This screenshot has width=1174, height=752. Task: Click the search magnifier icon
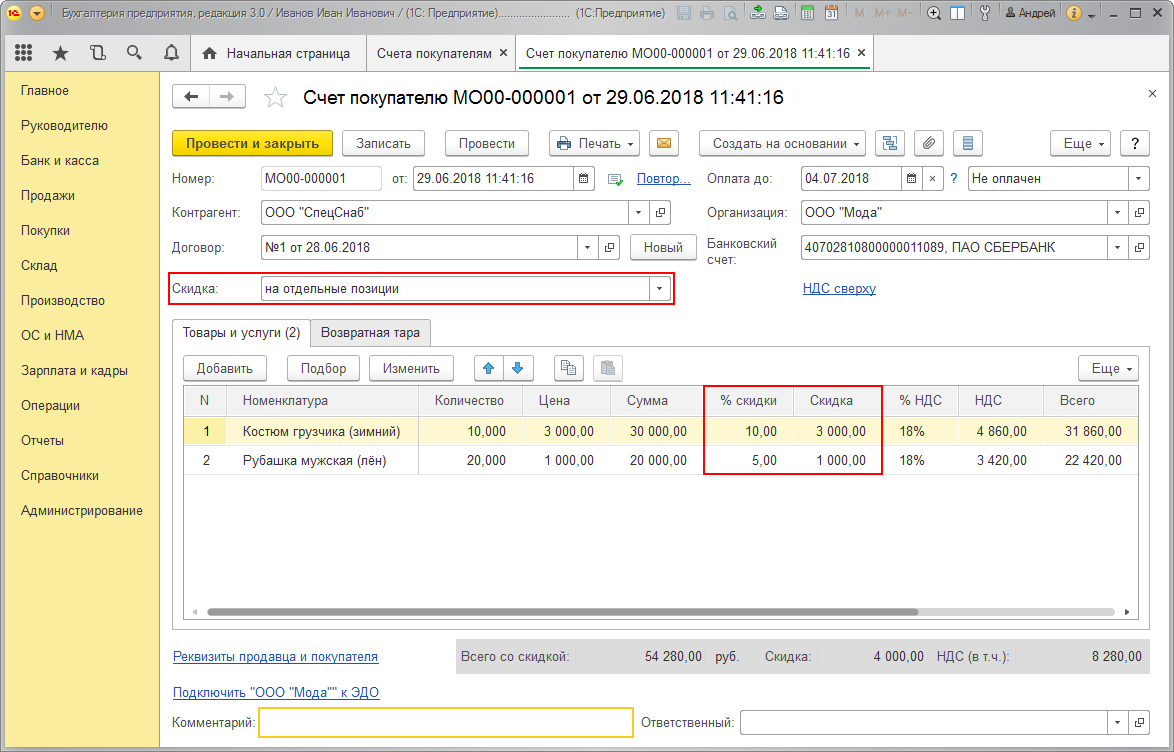[x=134, y=52]
